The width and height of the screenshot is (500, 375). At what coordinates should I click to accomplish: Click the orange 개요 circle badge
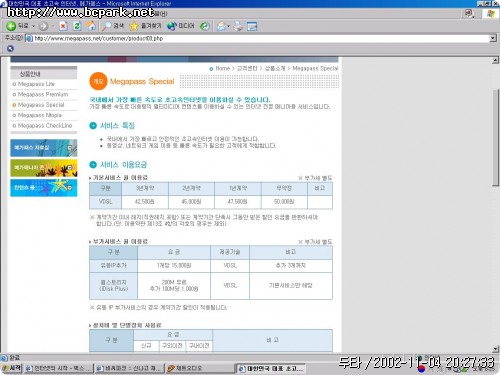(98, 81)
